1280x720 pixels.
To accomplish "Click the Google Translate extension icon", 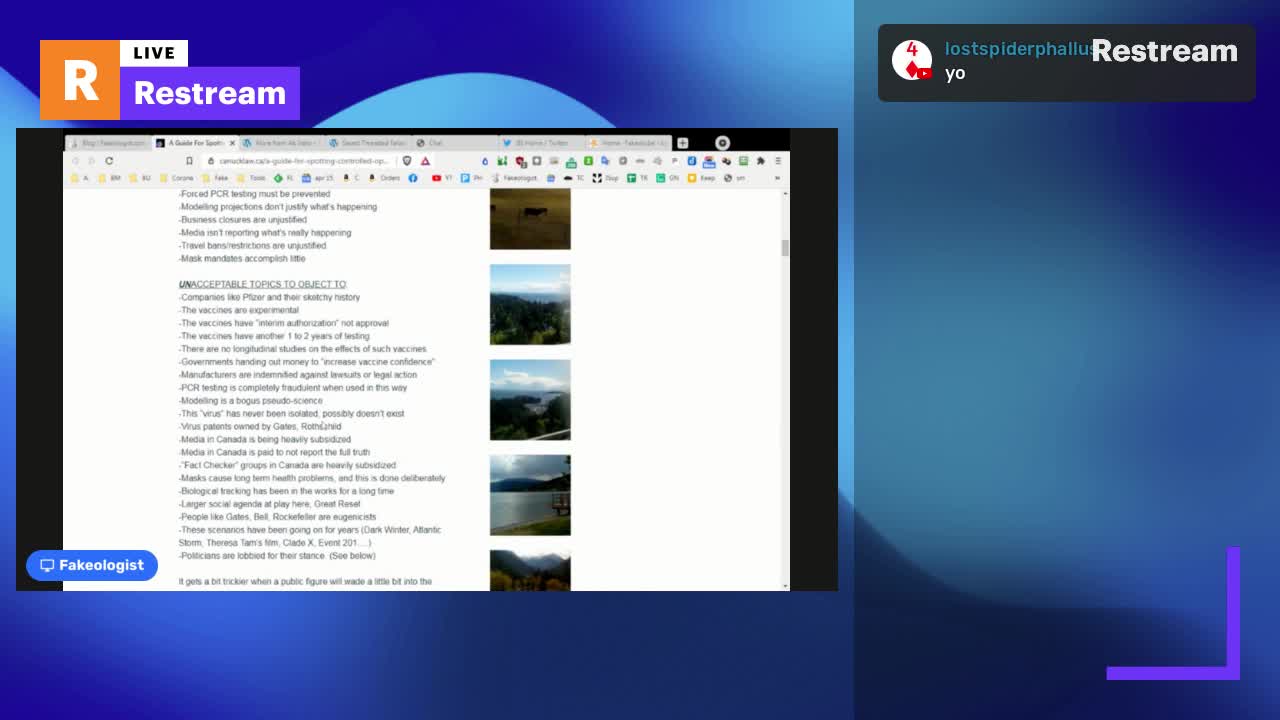I will [605, 161].
